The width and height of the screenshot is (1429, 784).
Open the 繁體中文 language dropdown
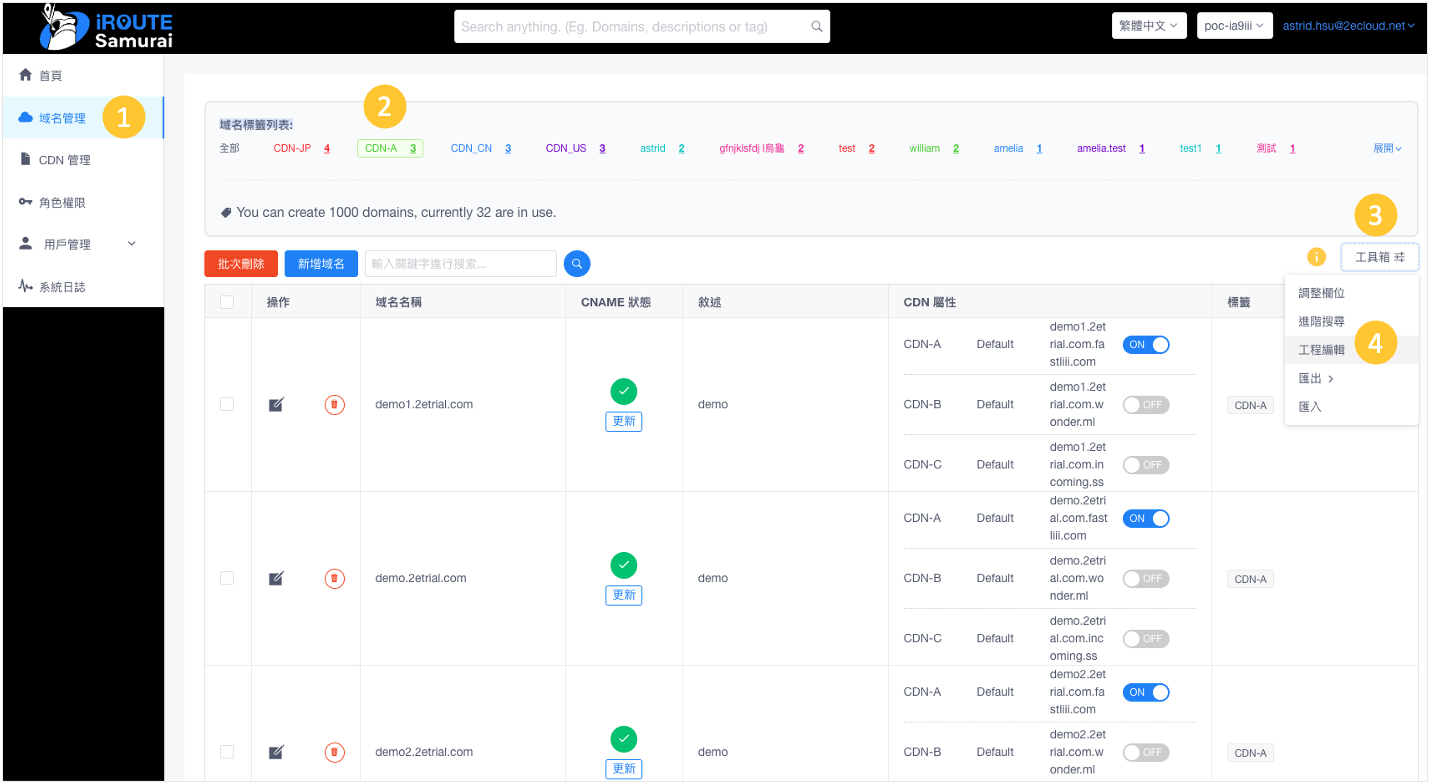pyautogui.click(x=1148, y=26)
